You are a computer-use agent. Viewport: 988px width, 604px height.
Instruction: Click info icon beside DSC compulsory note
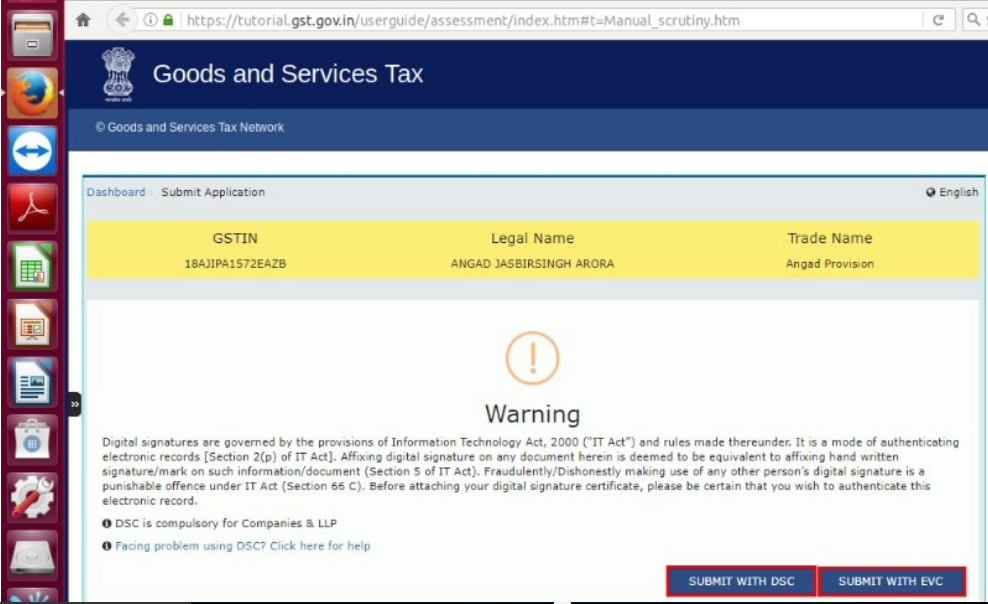tap(106, 523)
